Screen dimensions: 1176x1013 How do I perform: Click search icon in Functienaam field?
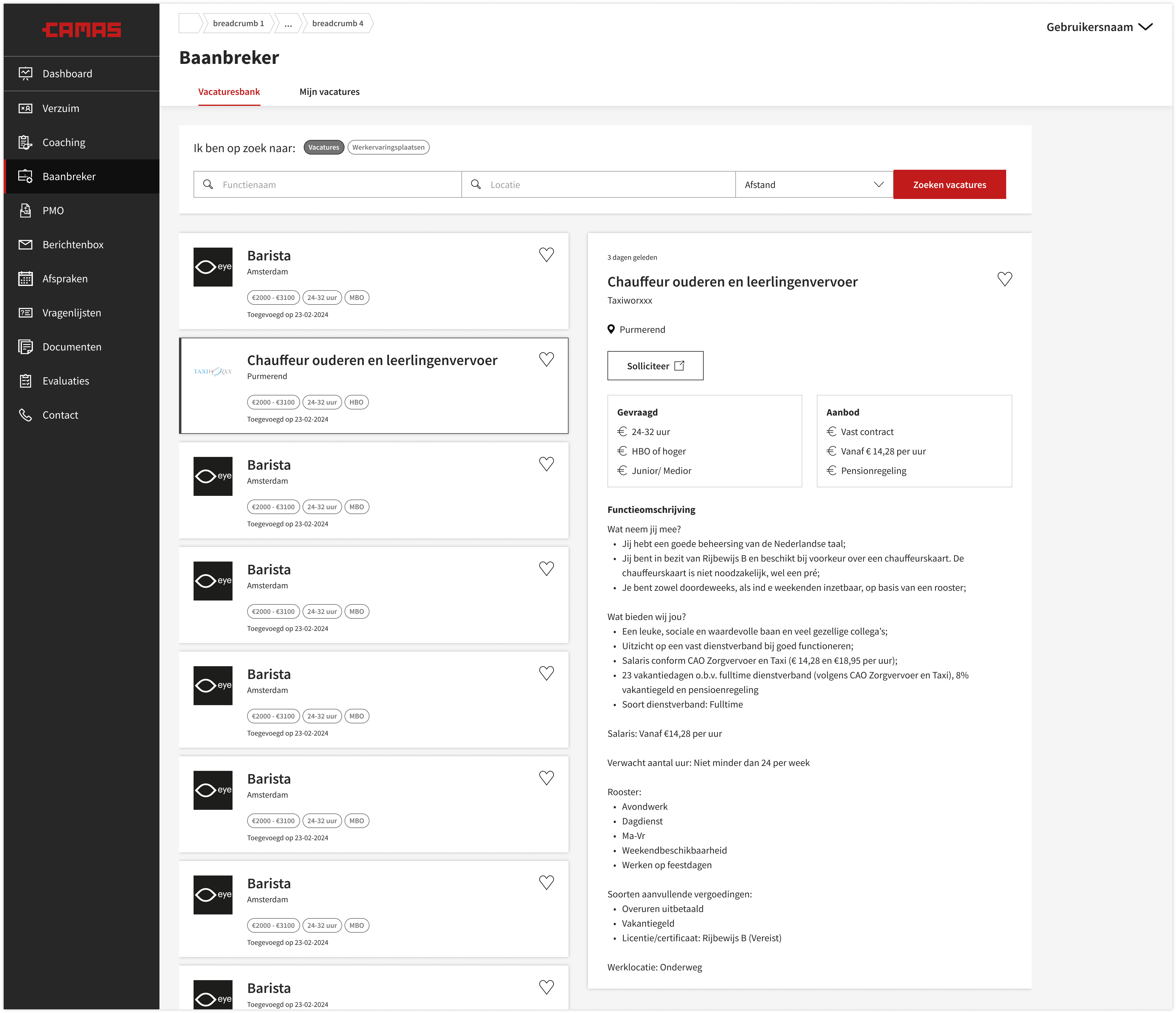[208, 184]
